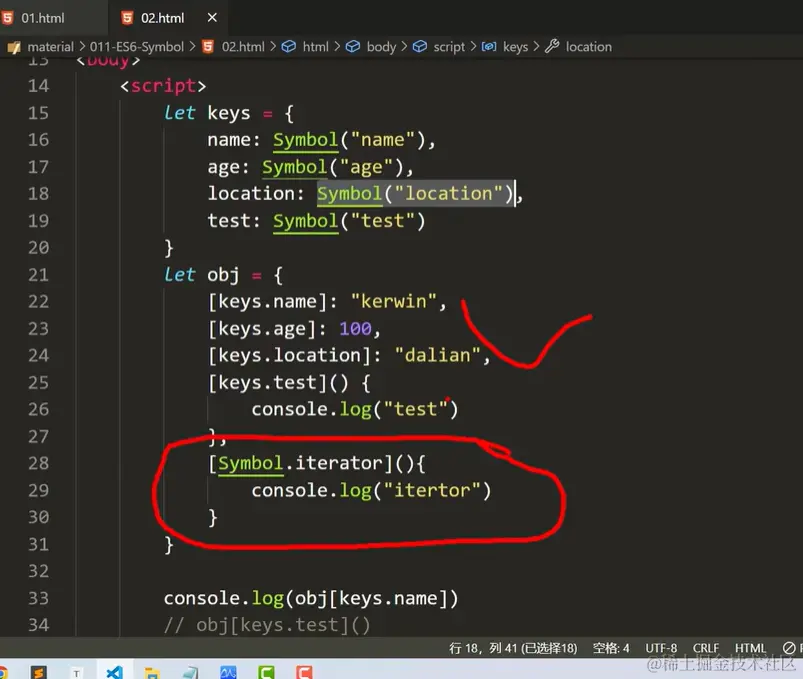Click line number 14 in gutter
Screen dimensions: 803x679
[x=38, y=86]
